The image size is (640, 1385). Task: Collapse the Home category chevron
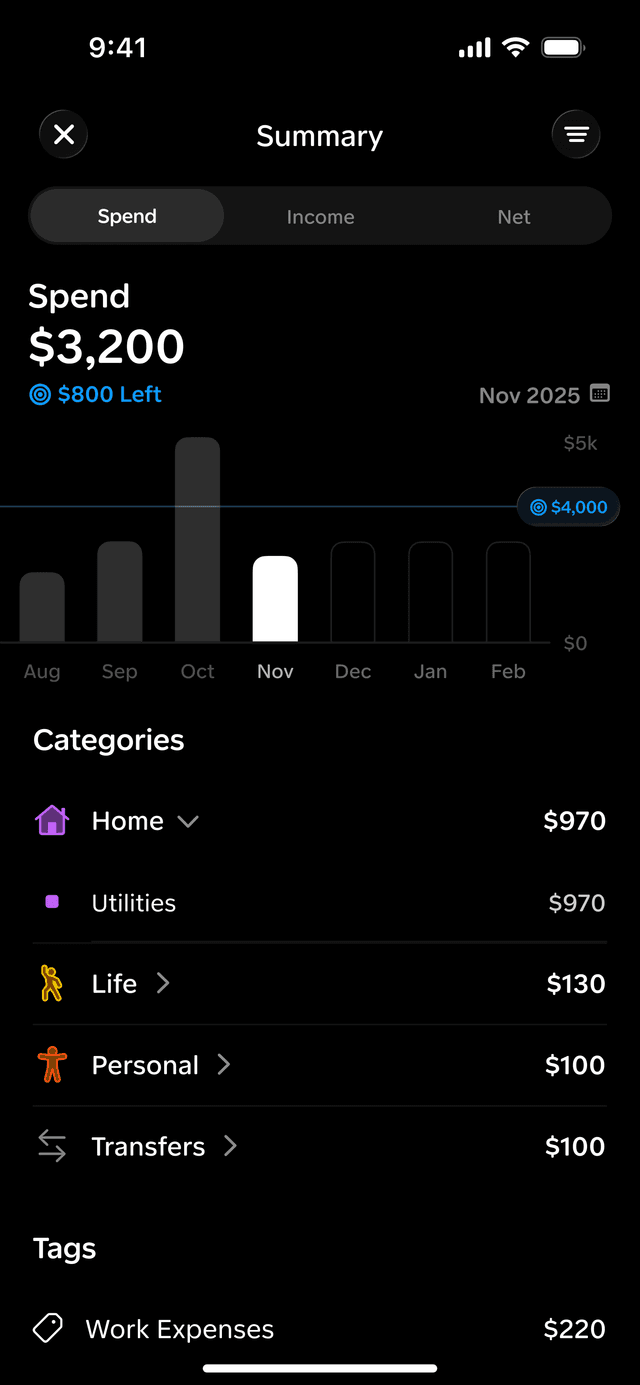point(188,821)
